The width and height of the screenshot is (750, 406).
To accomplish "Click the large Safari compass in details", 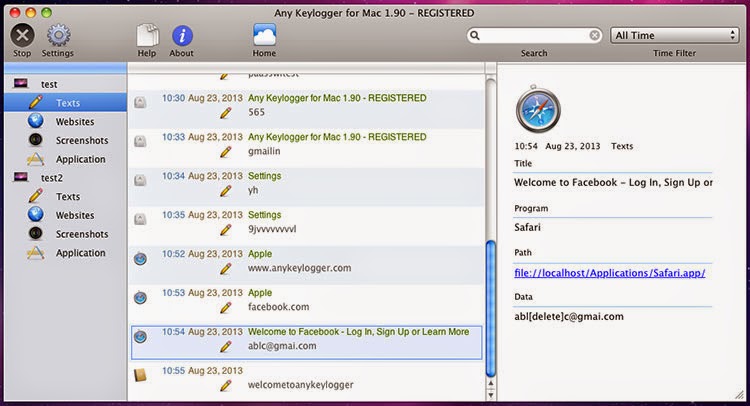I will (x=538, y=110).
